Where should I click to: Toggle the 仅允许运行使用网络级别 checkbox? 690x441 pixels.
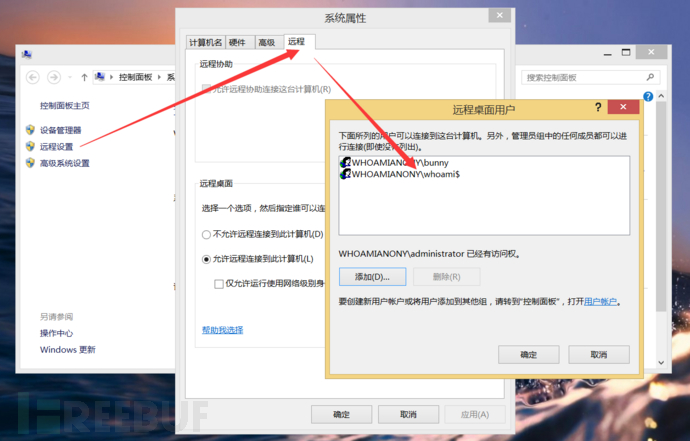[x=219, y=284]
